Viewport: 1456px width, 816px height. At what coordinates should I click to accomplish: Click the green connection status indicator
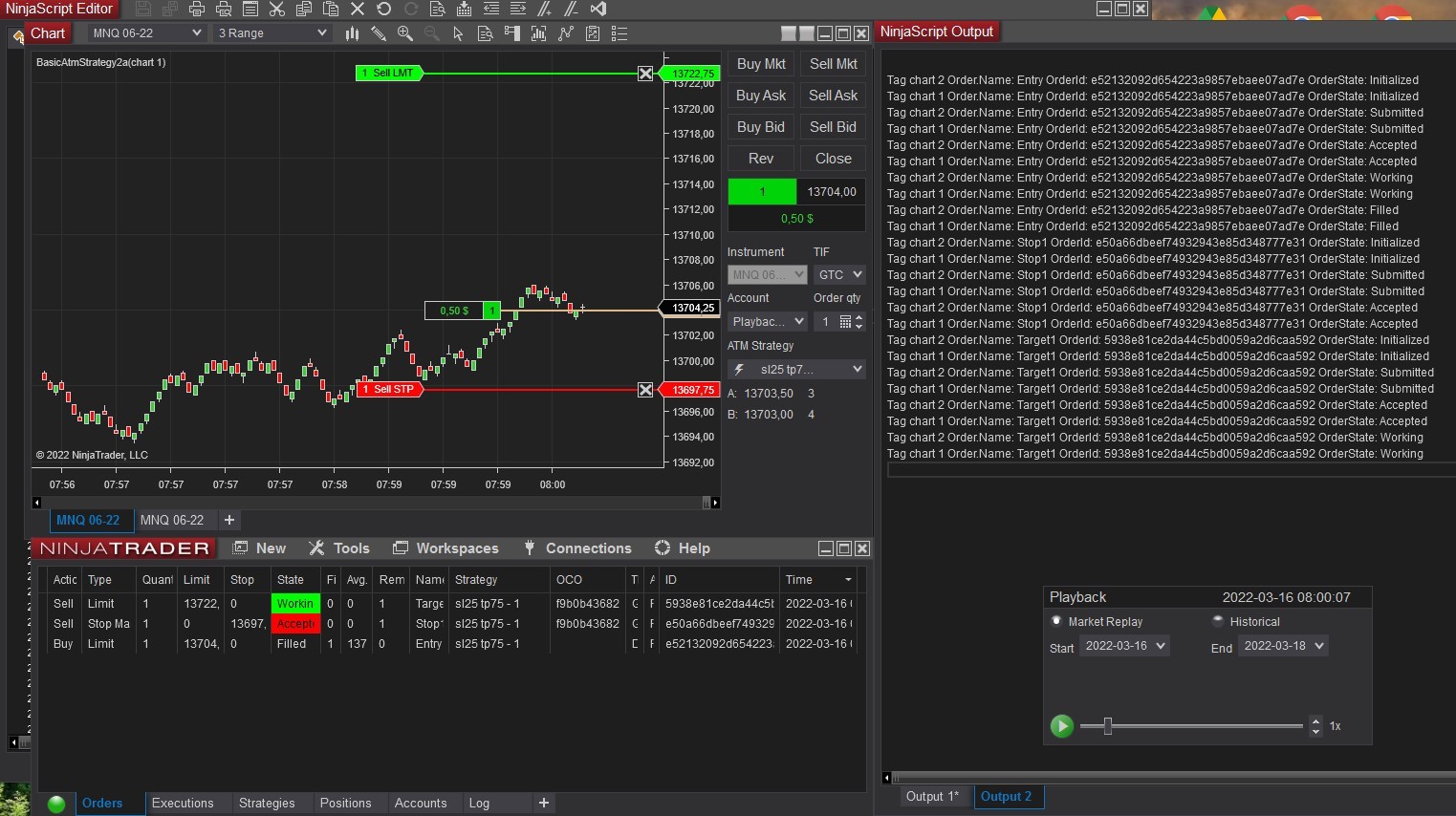[56, 804]
